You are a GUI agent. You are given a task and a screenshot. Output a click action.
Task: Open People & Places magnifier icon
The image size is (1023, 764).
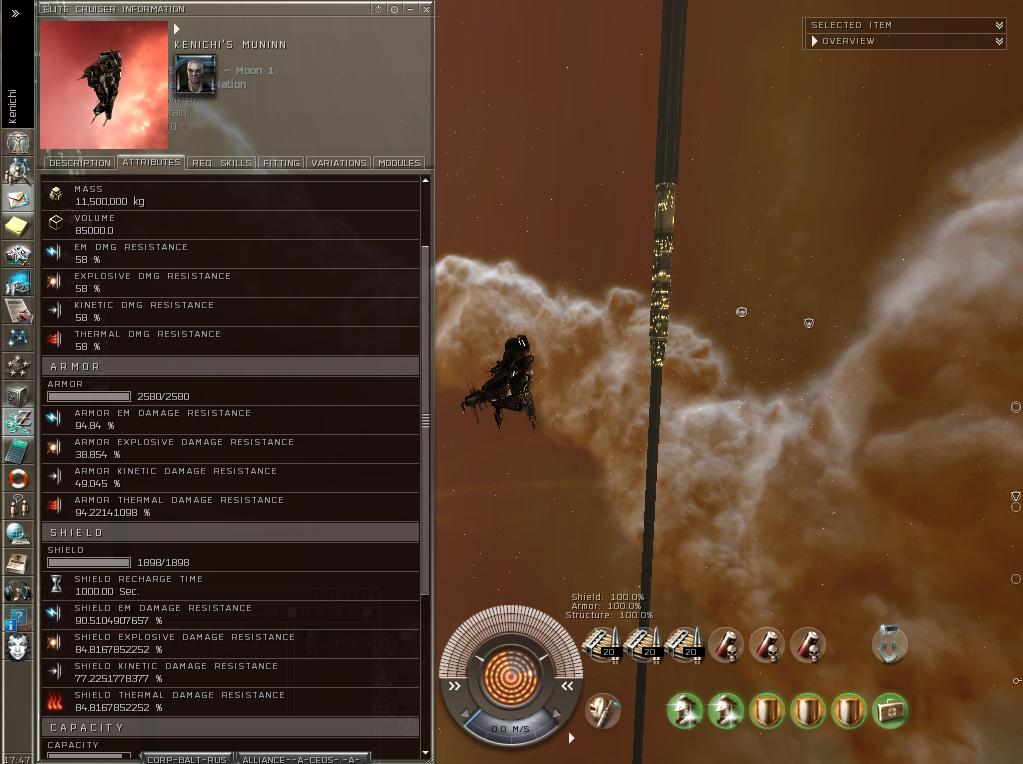pos(18,170)
